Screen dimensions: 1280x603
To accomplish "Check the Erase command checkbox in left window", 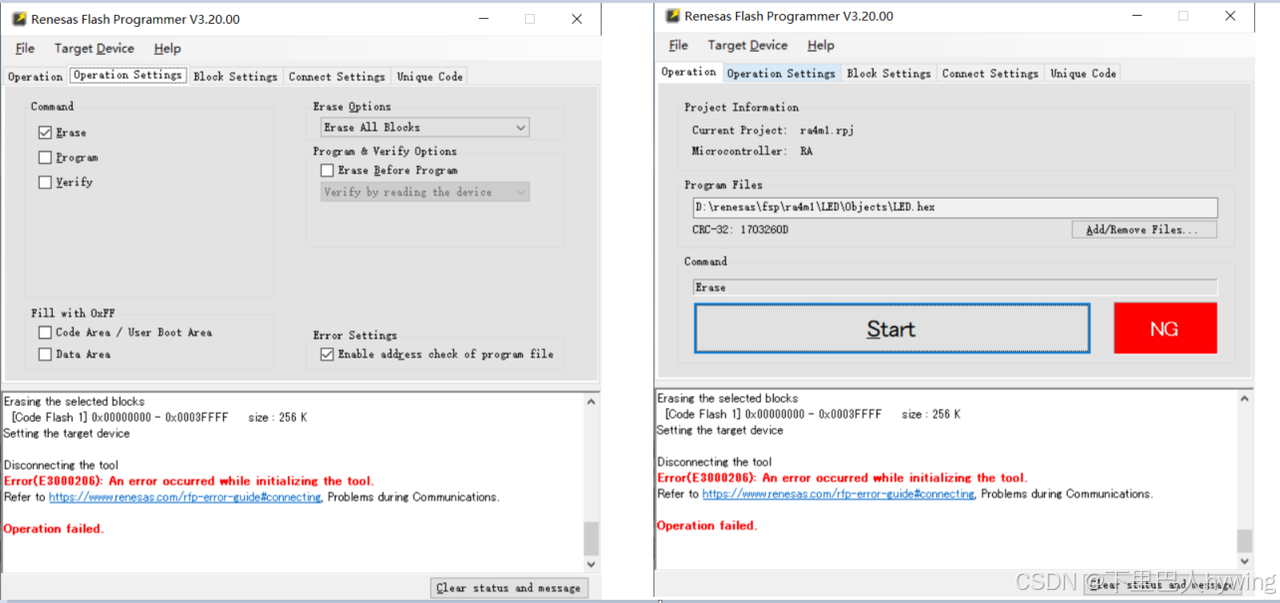I will tap(45, 132).
